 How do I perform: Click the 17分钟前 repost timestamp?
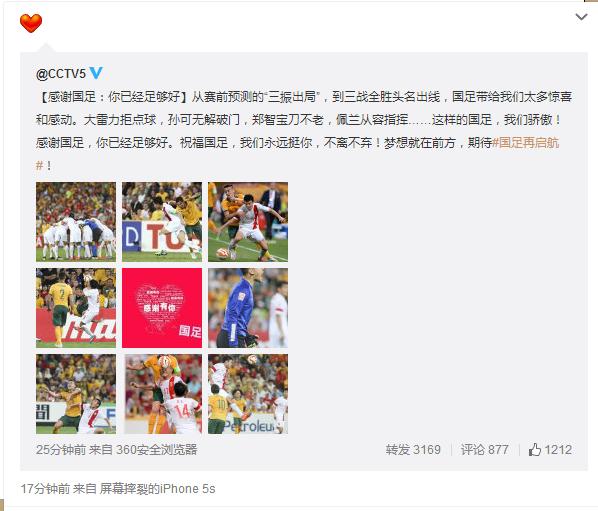point(45,489)
